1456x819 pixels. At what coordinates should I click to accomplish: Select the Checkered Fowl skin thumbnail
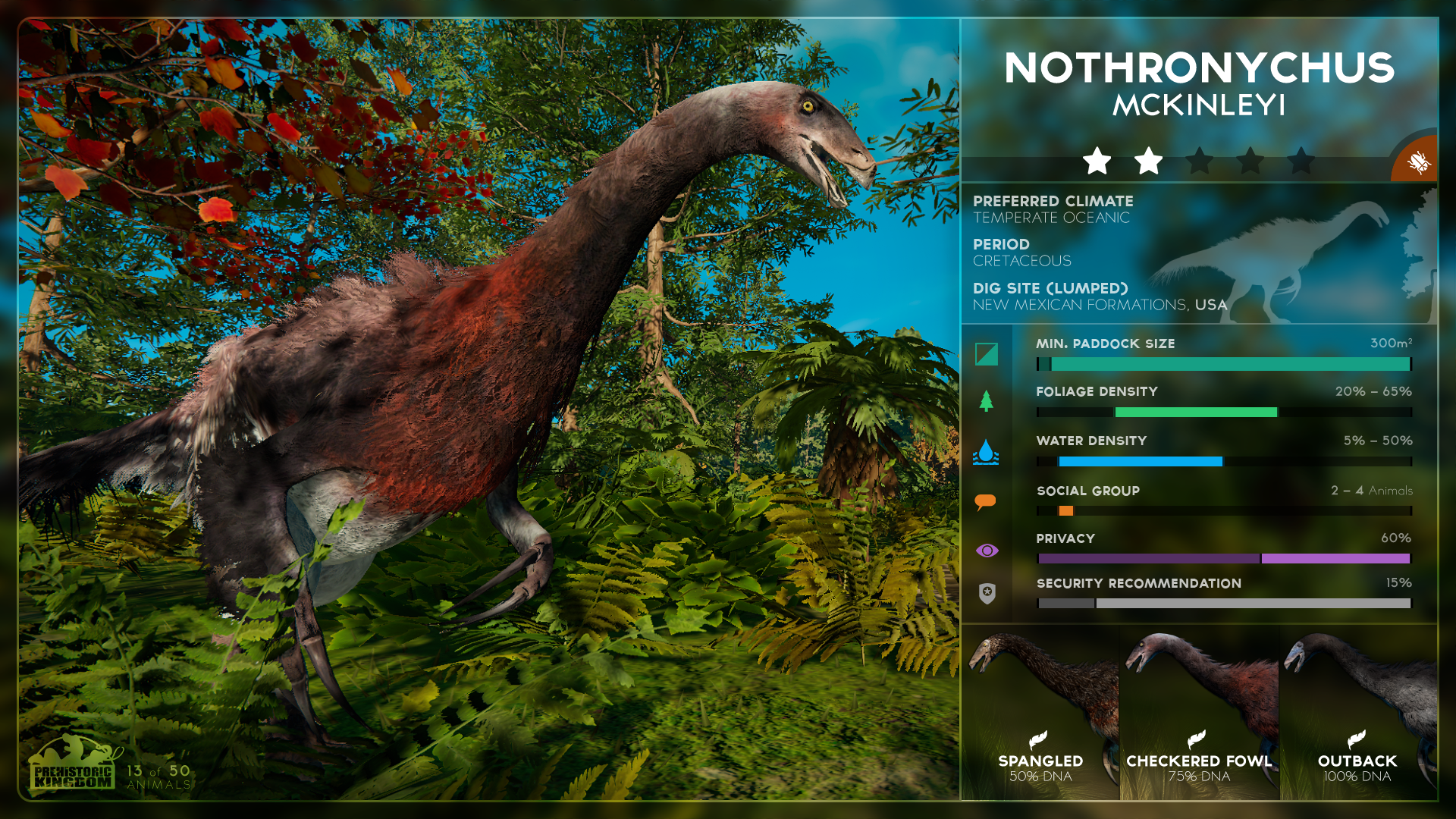pos(1200,712)
